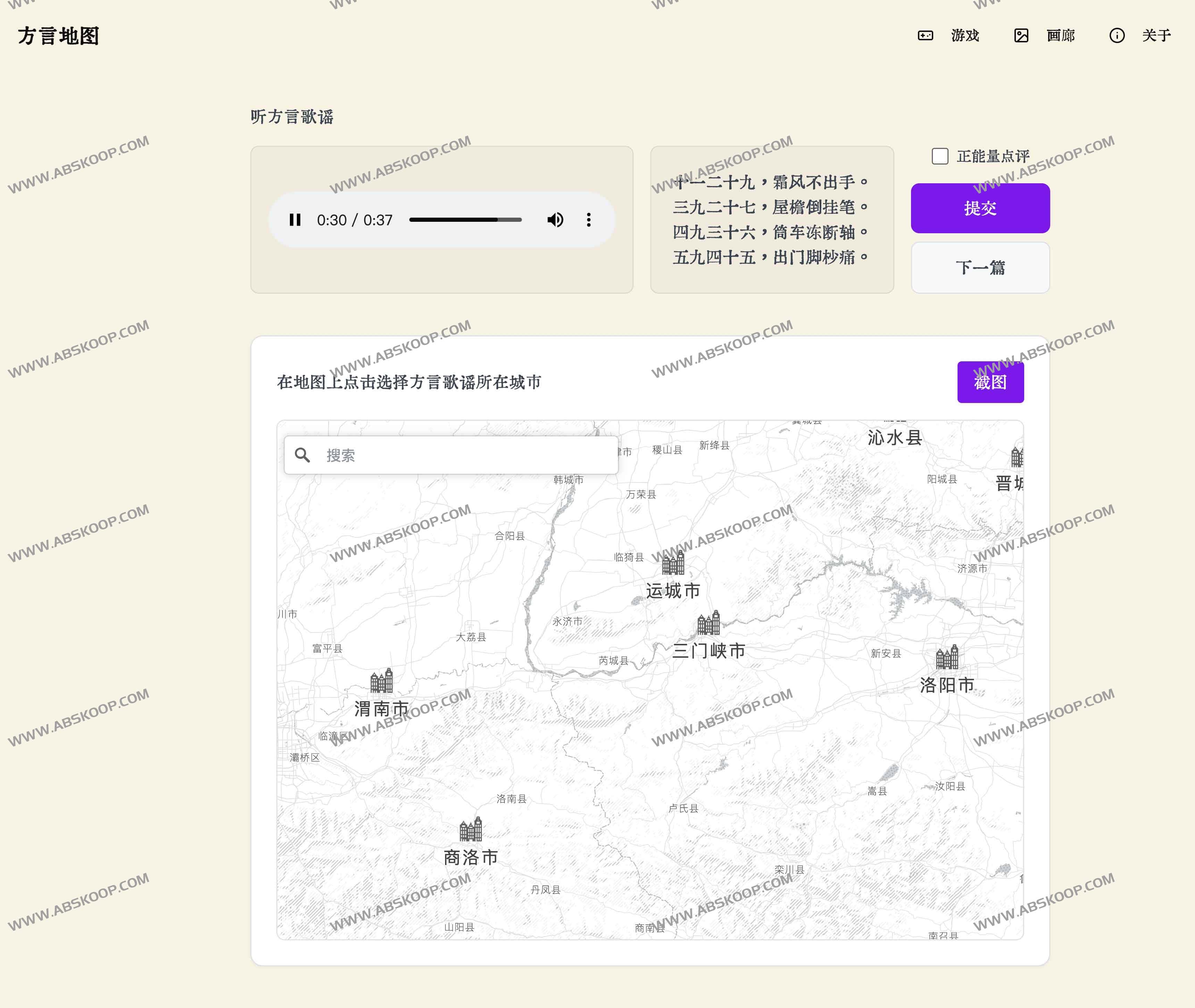Choose 商洛市 city marker icon
The image size is (1195, 1008).
pos(470,830)
